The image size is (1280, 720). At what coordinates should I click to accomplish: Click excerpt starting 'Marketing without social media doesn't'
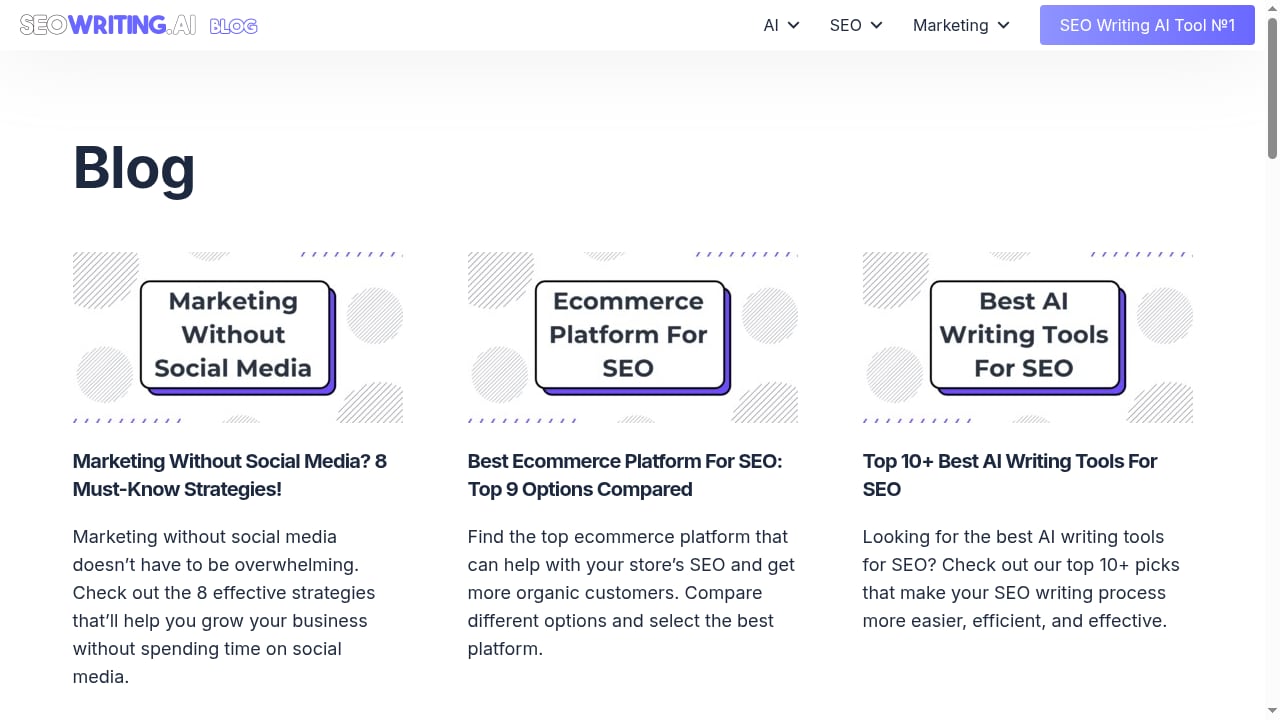(x=224, y=607)
